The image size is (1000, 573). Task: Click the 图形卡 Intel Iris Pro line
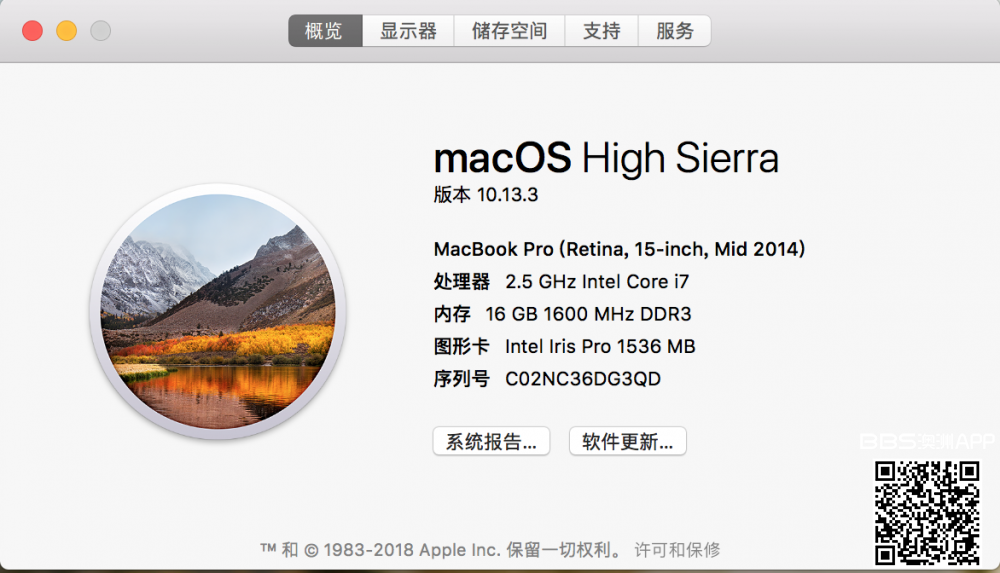[x=564, y=347]
